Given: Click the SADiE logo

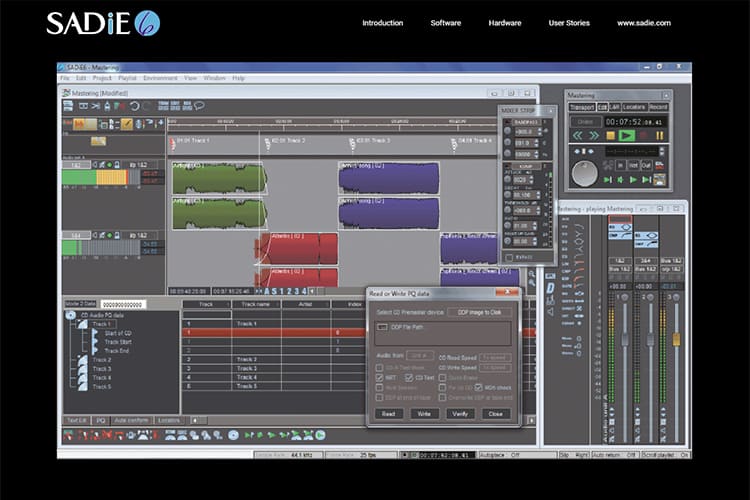Looking at the screenshot, I should tap(103, 23).
